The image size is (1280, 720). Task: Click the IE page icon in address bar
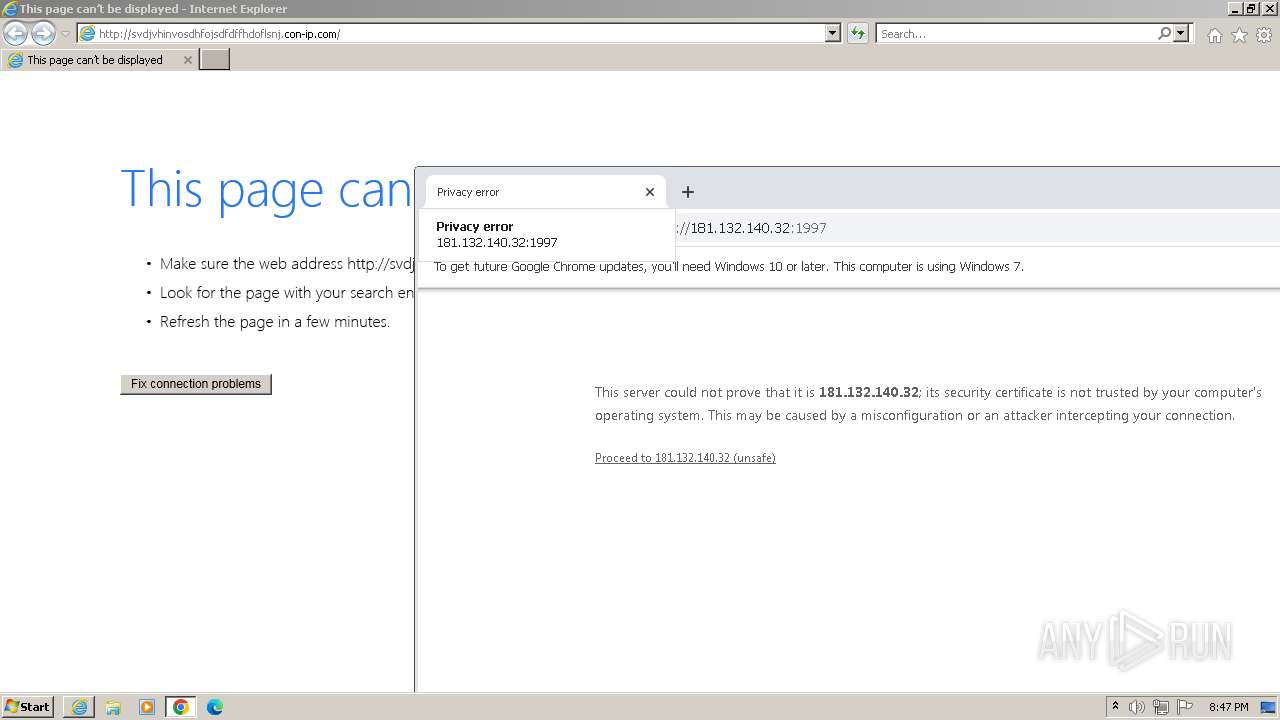click(x=88, y=34)
